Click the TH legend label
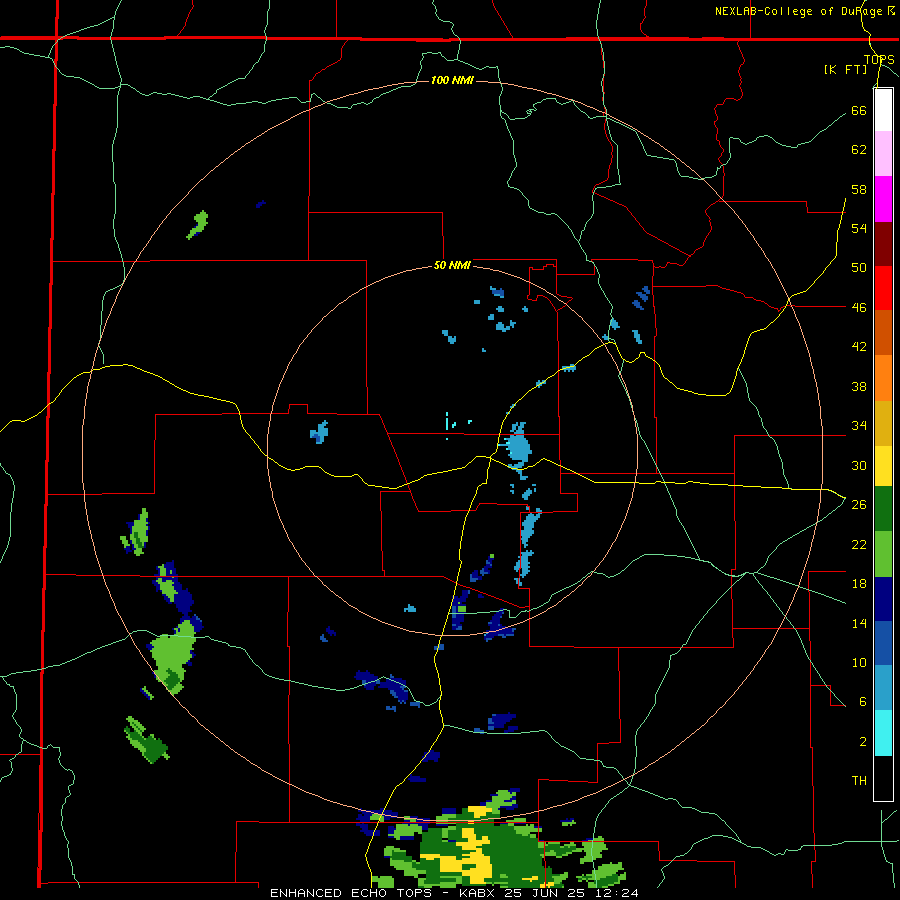This screenshot has height=900, width=900. point(859,781)
